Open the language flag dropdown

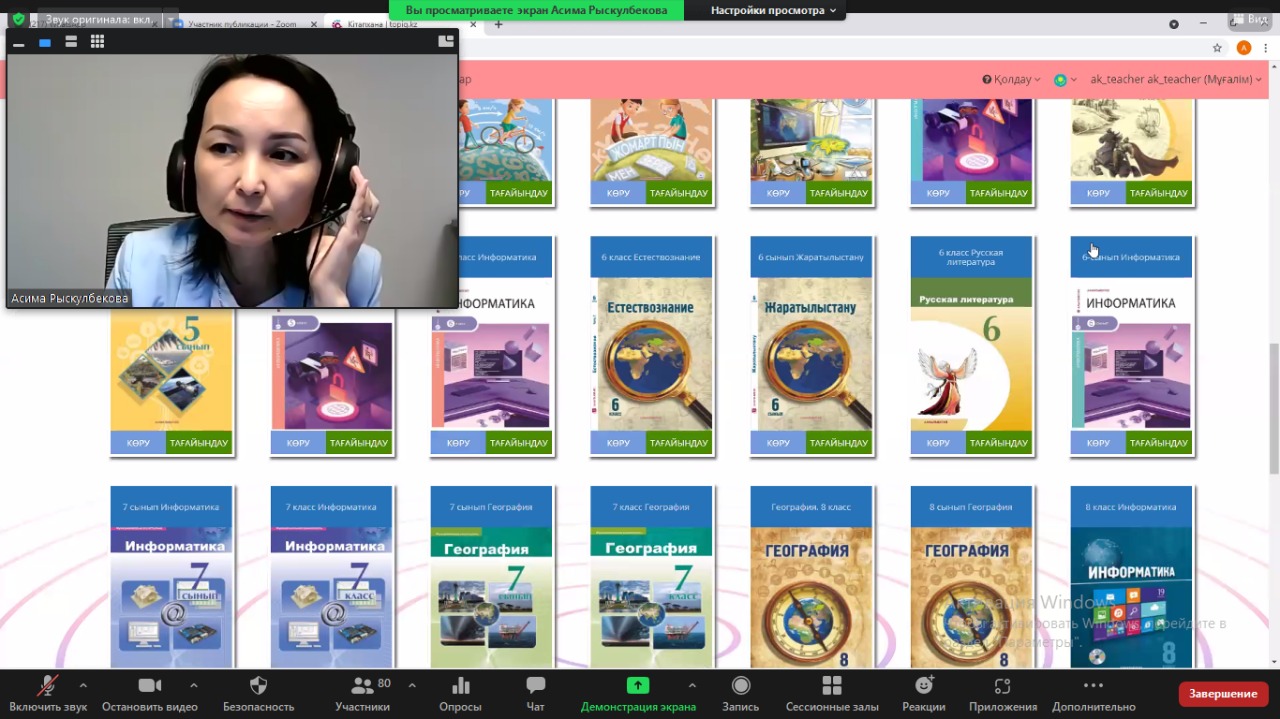[1066, 80]
